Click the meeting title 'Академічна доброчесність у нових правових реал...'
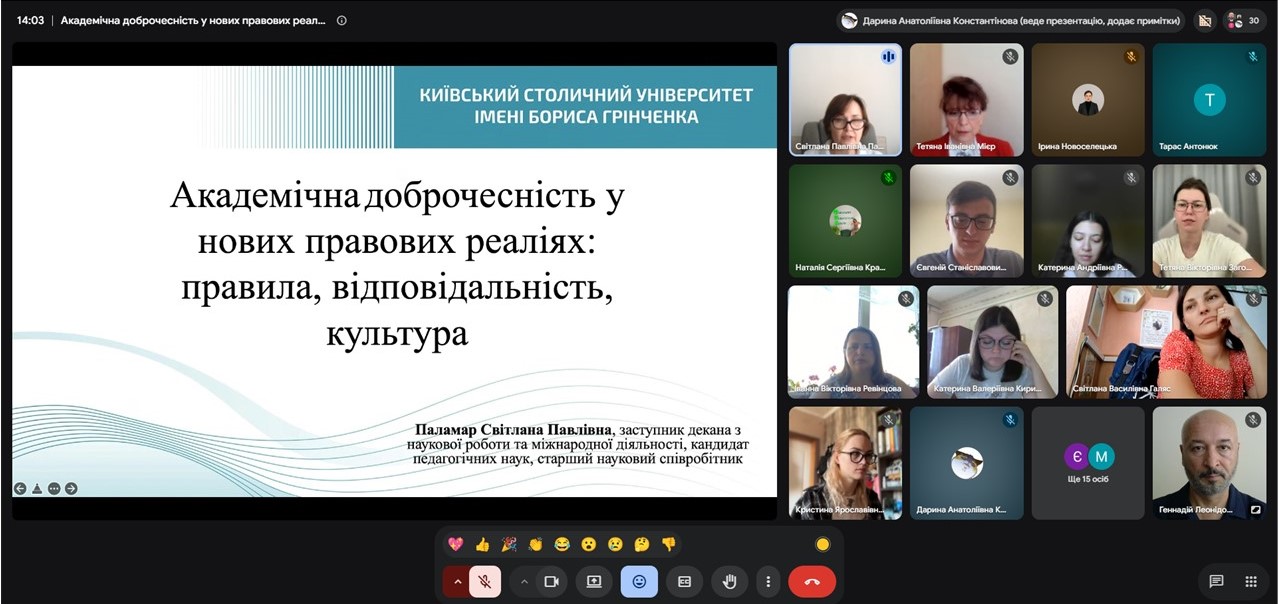Viewport: 1280px width, 604px height. [x=193, y=20]
